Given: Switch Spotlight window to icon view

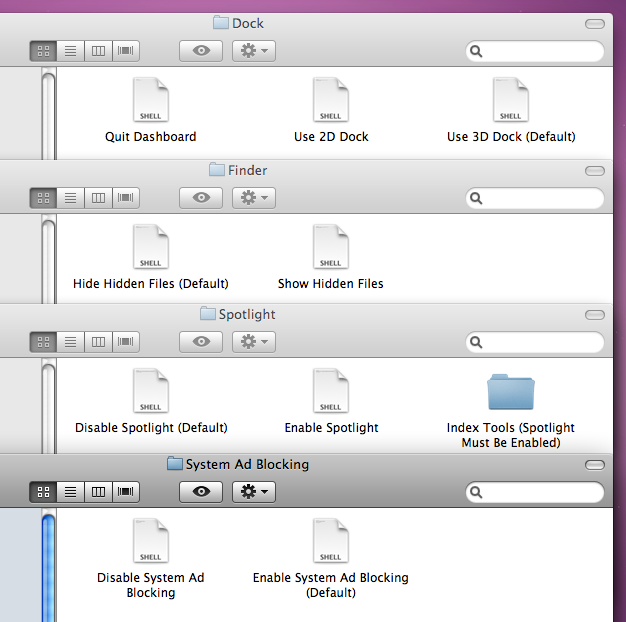Looking at the screenshot, I should pos(43,342).
